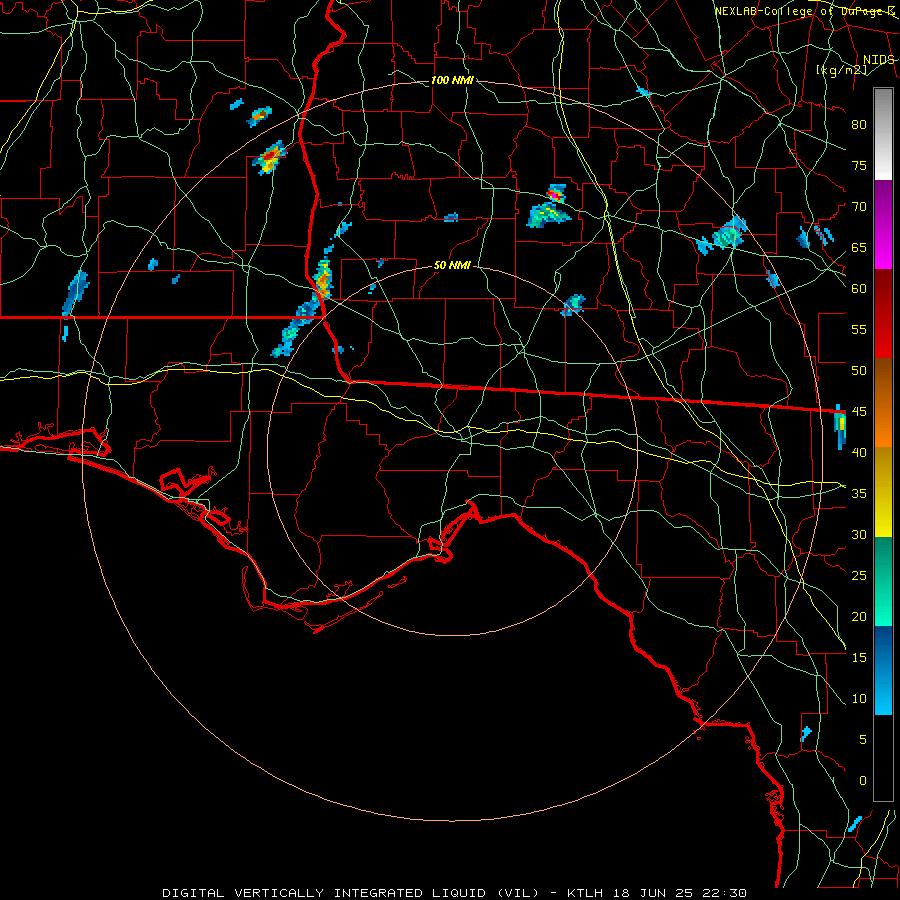Click the storm cell with the magenta core
The height and width of the screenshot is (900, 900).
pos(555,194)
